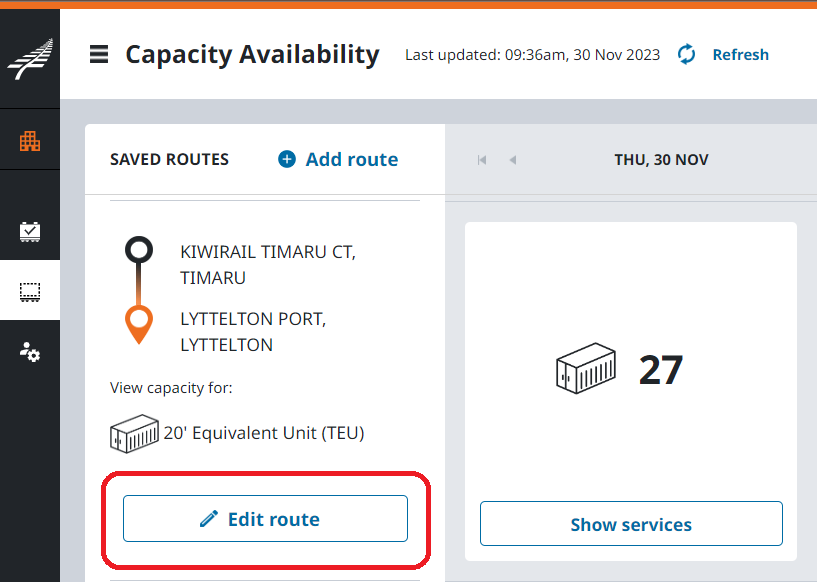
Task: Open the hamburger navigation menu
Action: click(99, 54)
